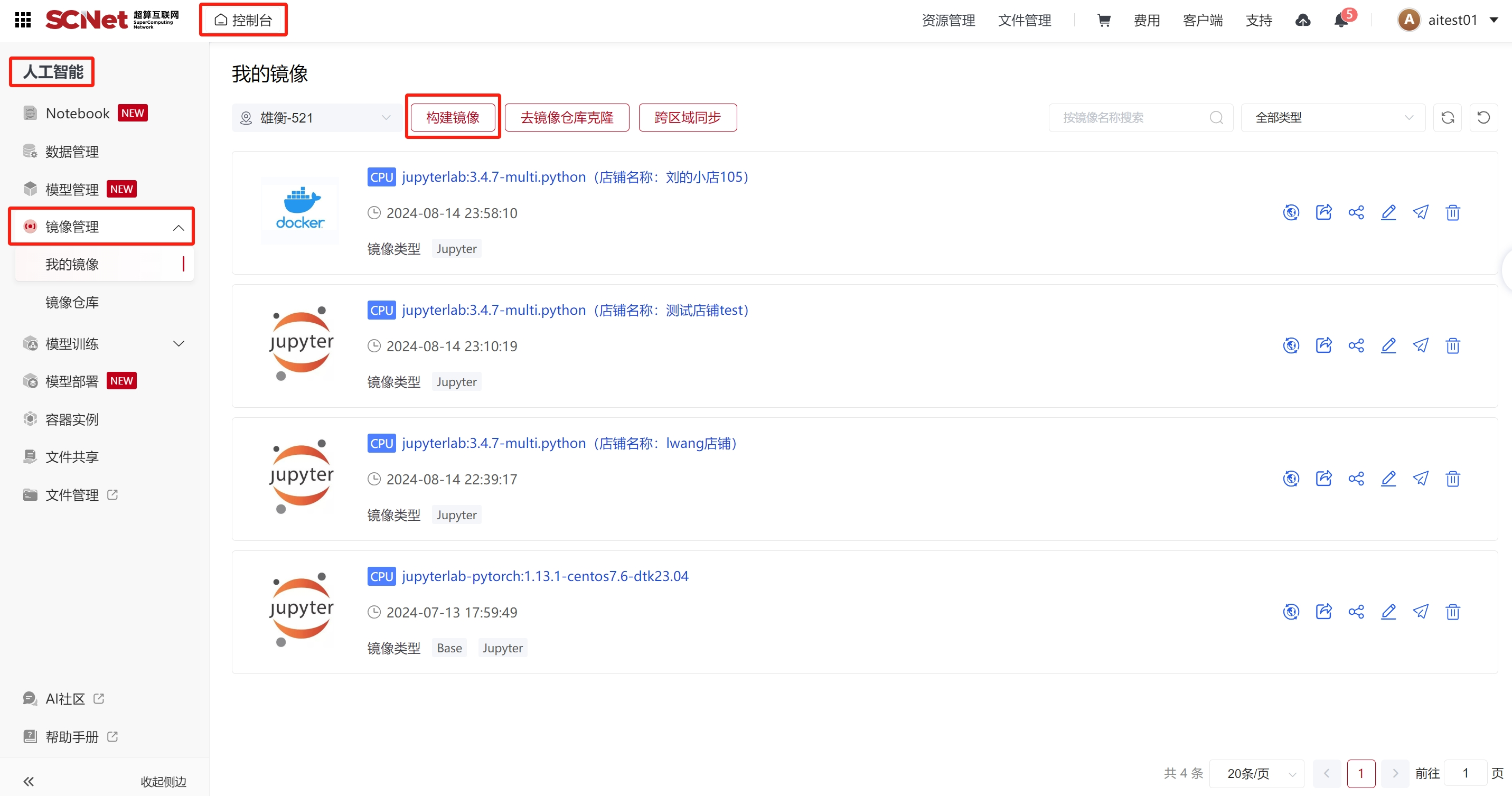Open the 雄衡-521 region dropdown
Image resolution: width=1512 pixels, height=796 pixels.
[x=317, y=118]
